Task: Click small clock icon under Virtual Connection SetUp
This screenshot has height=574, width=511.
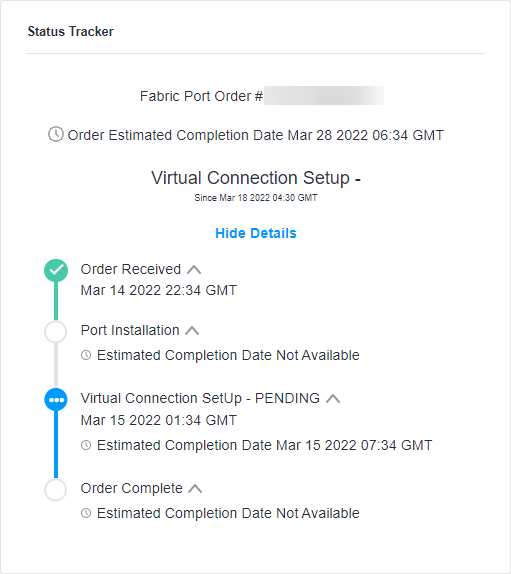Action: 86,445
